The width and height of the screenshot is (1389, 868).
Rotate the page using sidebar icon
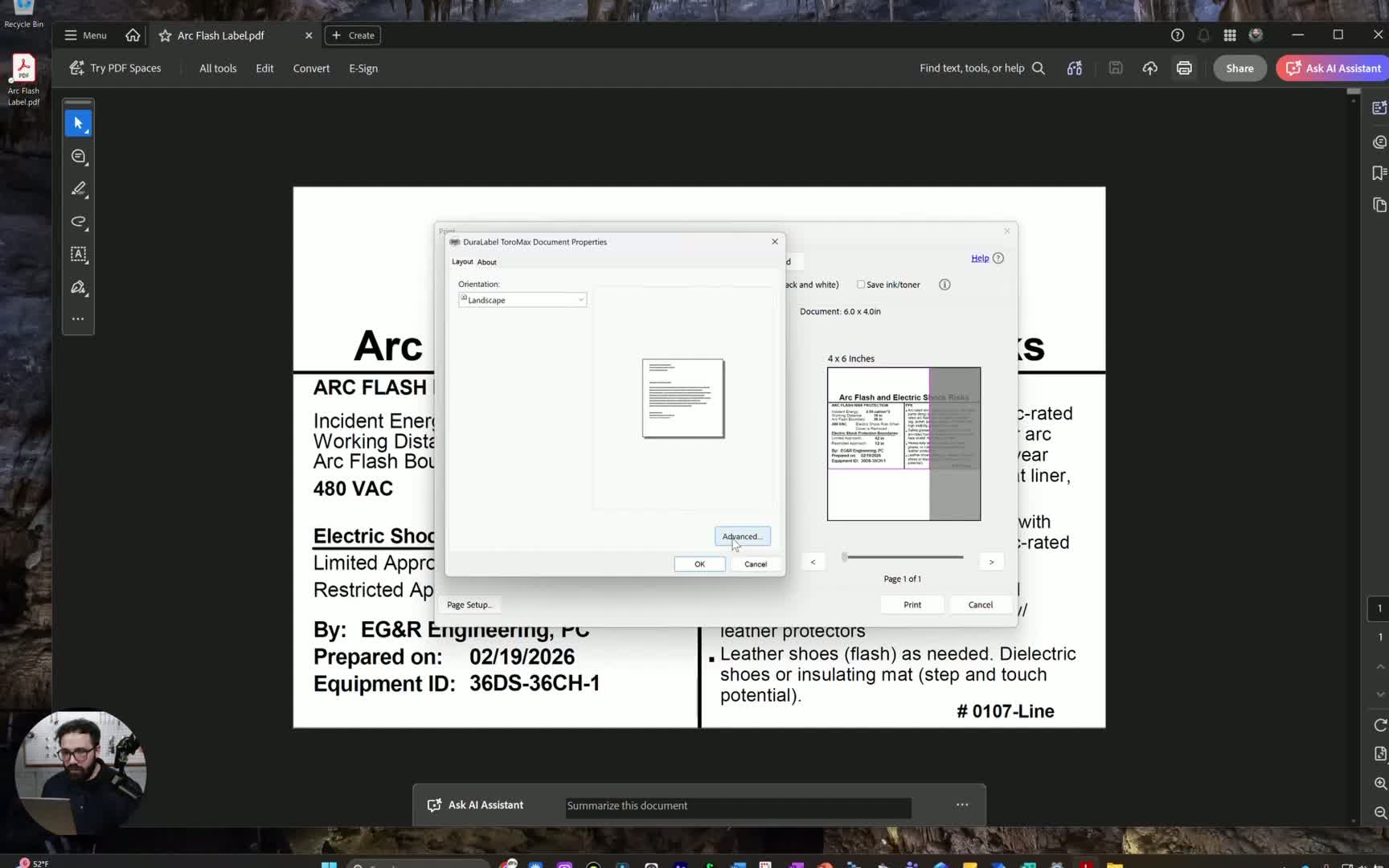(1380, 725)
